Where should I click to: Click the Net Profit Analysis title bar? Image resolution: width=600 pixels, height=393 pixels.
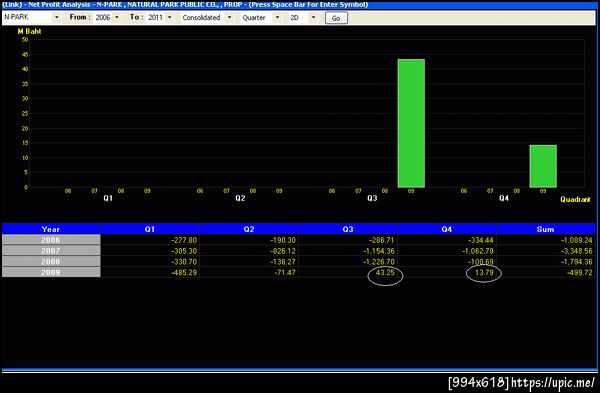(x=300, y=5)
